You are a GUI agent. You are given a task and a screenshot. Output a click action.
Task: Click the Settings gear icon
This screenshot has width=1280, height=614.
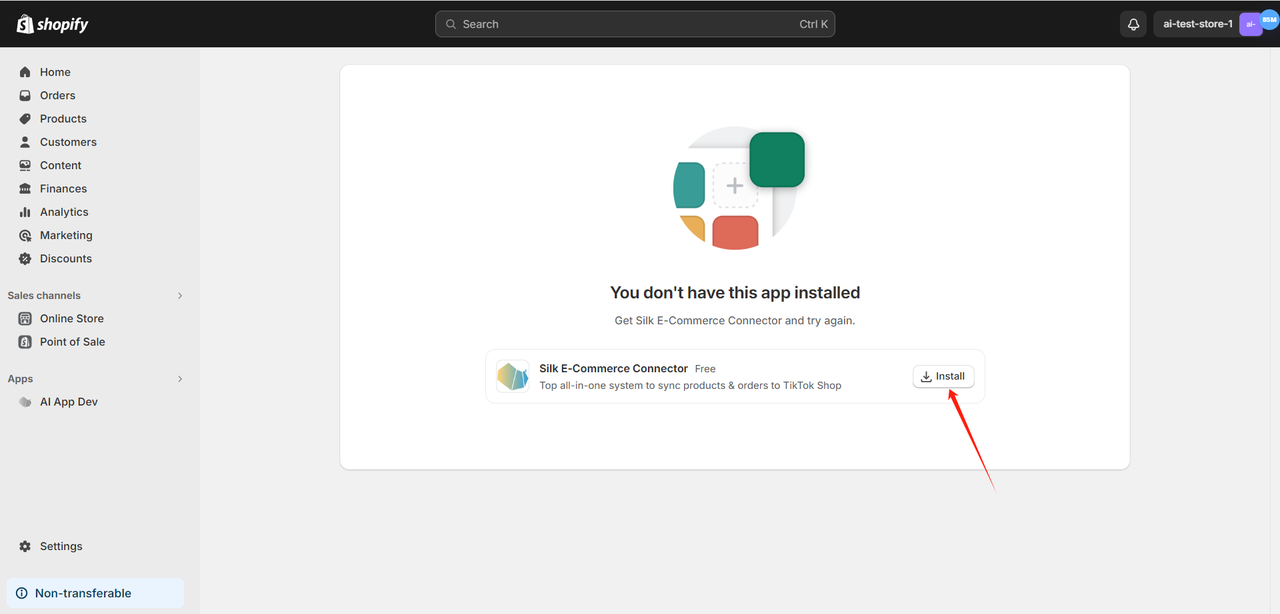[25, 547]
